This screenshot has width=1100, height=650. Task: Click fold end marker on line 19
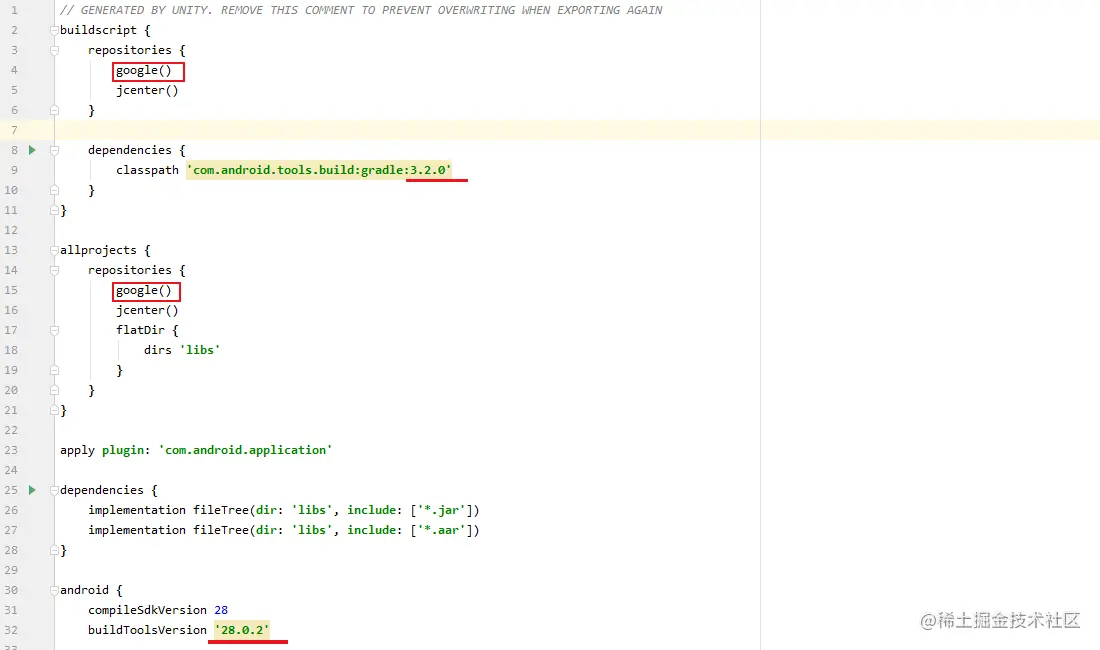click(54, 370)
